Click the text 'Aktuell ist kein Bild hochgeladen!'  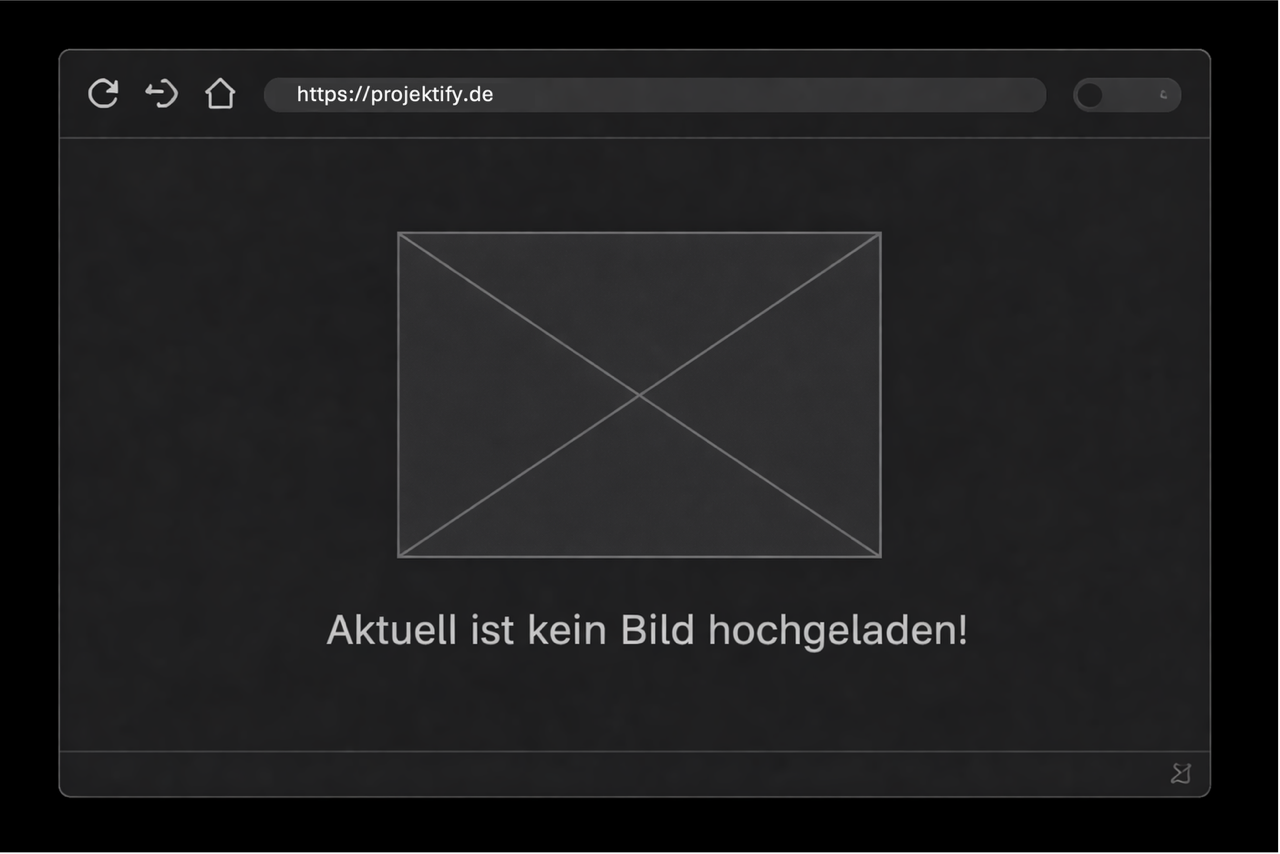pyautogui.click(x=647, y=631)
